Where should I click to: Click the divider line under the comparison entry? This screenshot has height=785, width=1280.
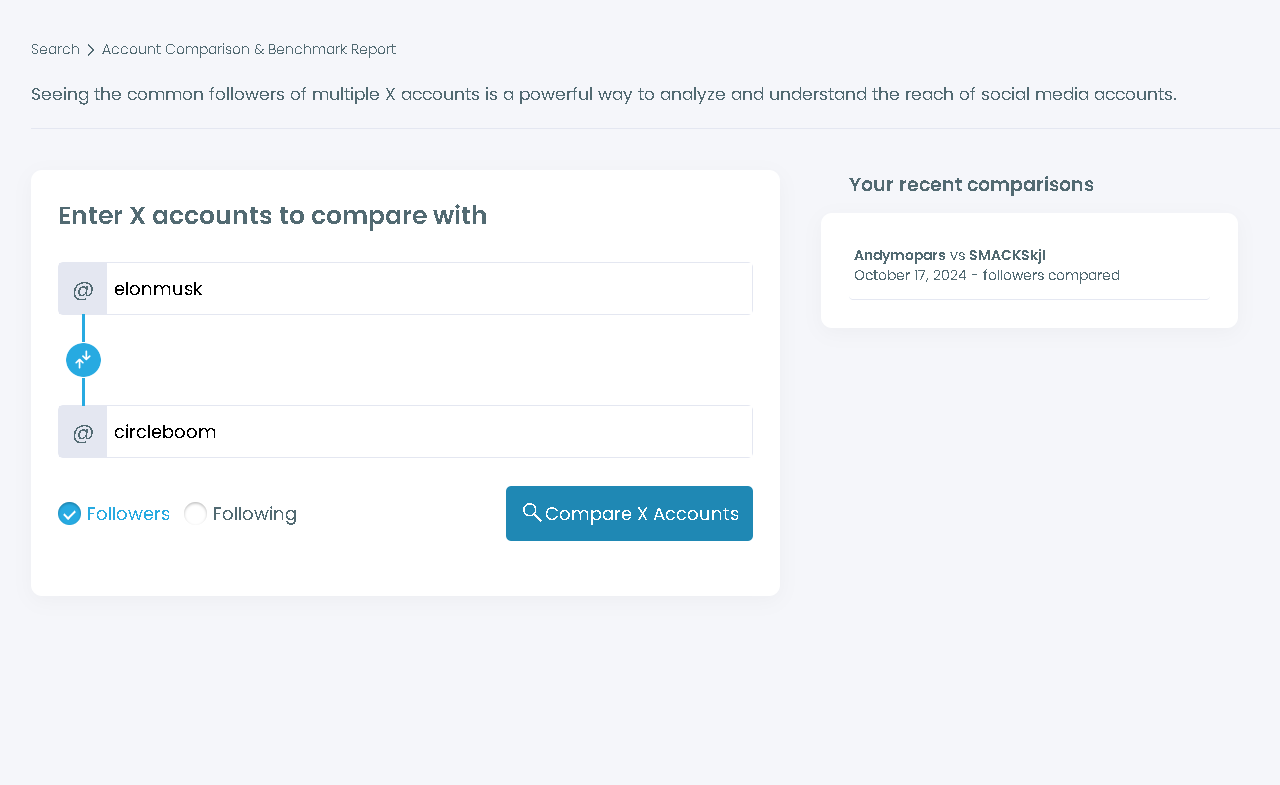click(x=1030, y=298)
